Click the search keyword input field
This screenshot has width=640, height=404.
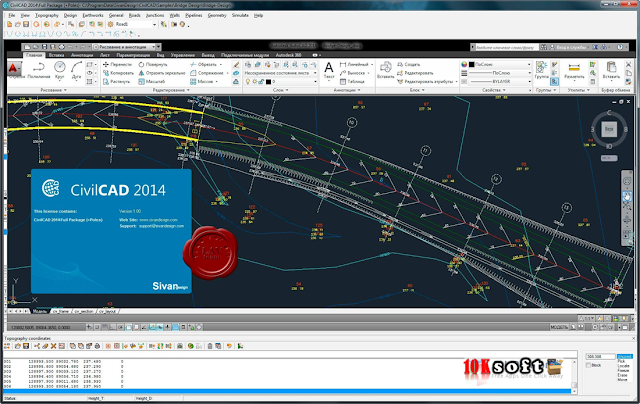coord(505,47)
